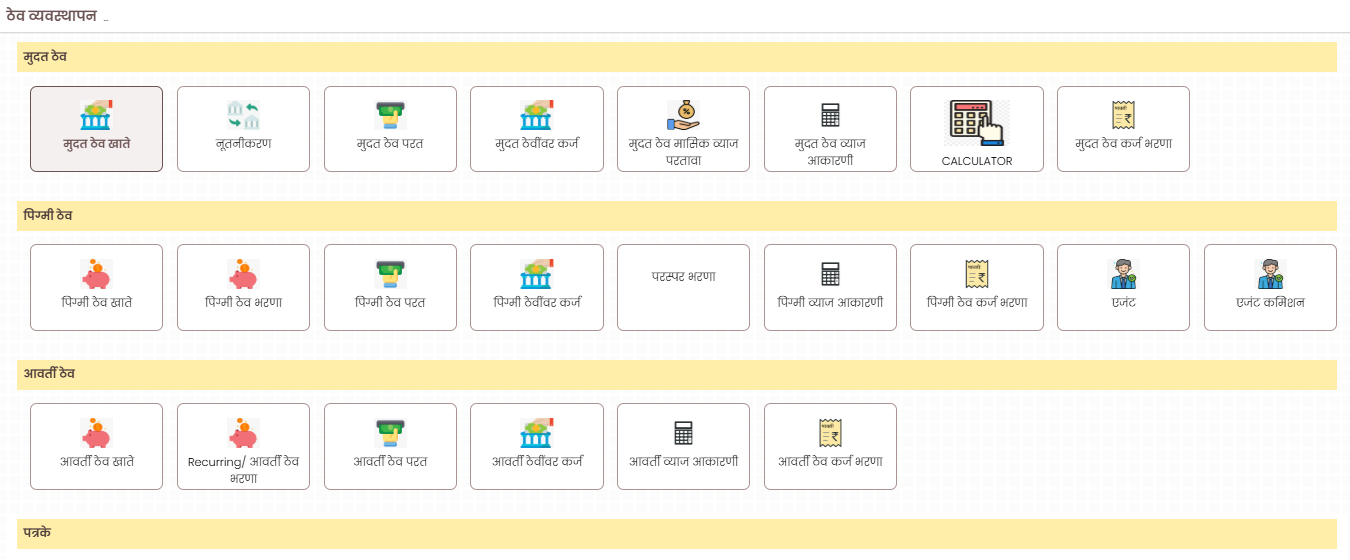Open Recurring/ आवर्ती ठेव भरणा tile
Viewport: 1350px width, 560px height.
click(x=243, y=446)
